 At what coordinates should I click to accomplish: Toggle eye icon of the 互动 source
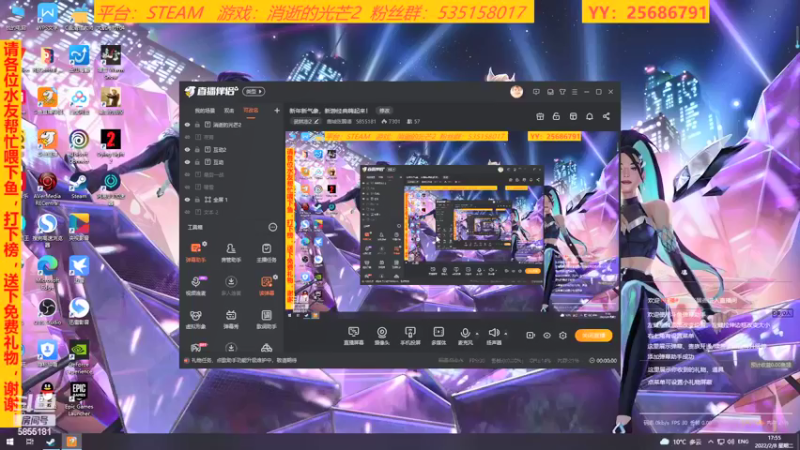pyautogui.click(x=187, y=162)
